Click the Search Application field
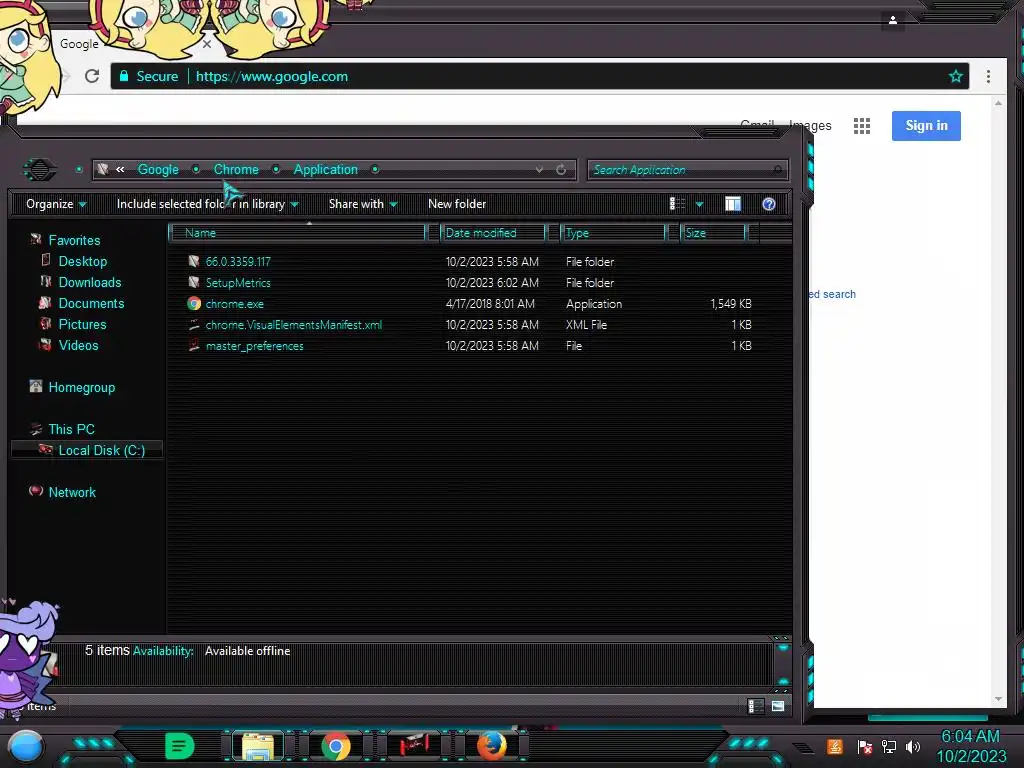 (687, 170)
